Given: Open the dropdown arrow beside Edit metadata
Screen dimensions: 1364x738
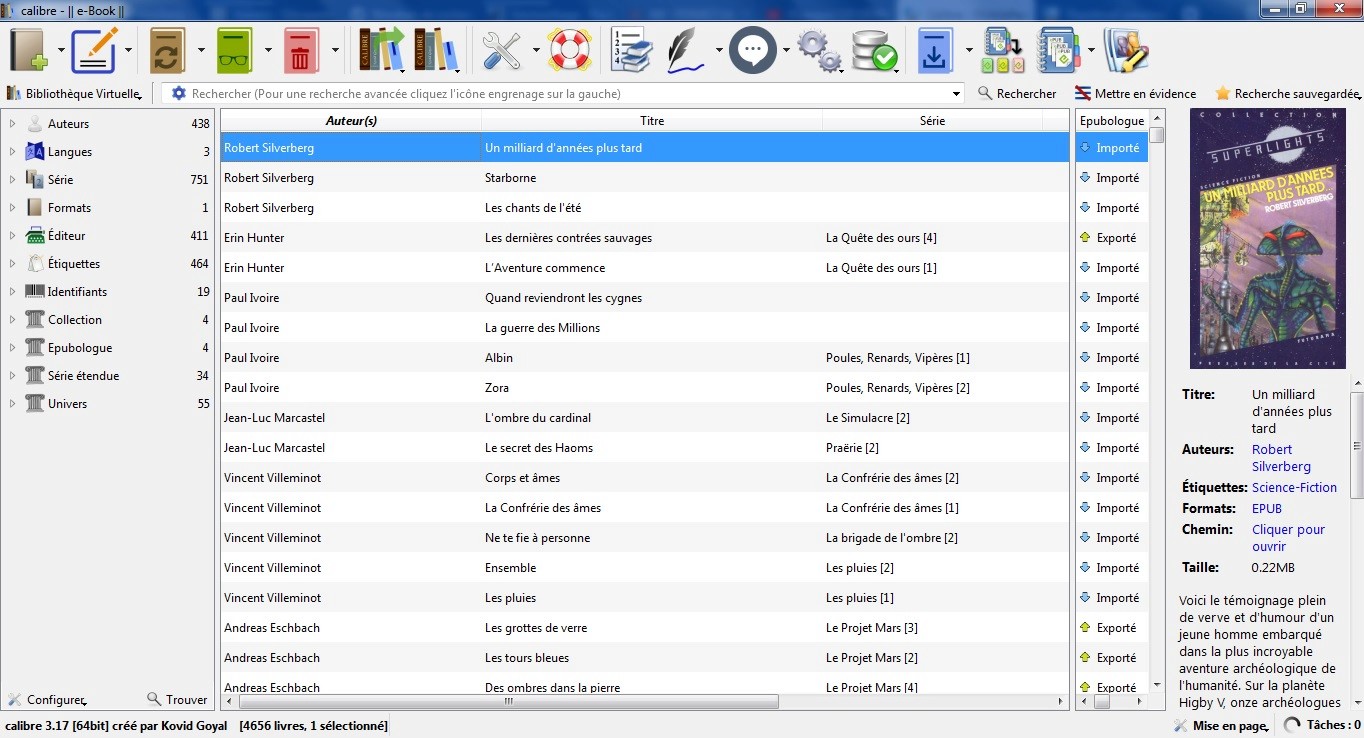Looking at the screenshot, I should (129, 51).
